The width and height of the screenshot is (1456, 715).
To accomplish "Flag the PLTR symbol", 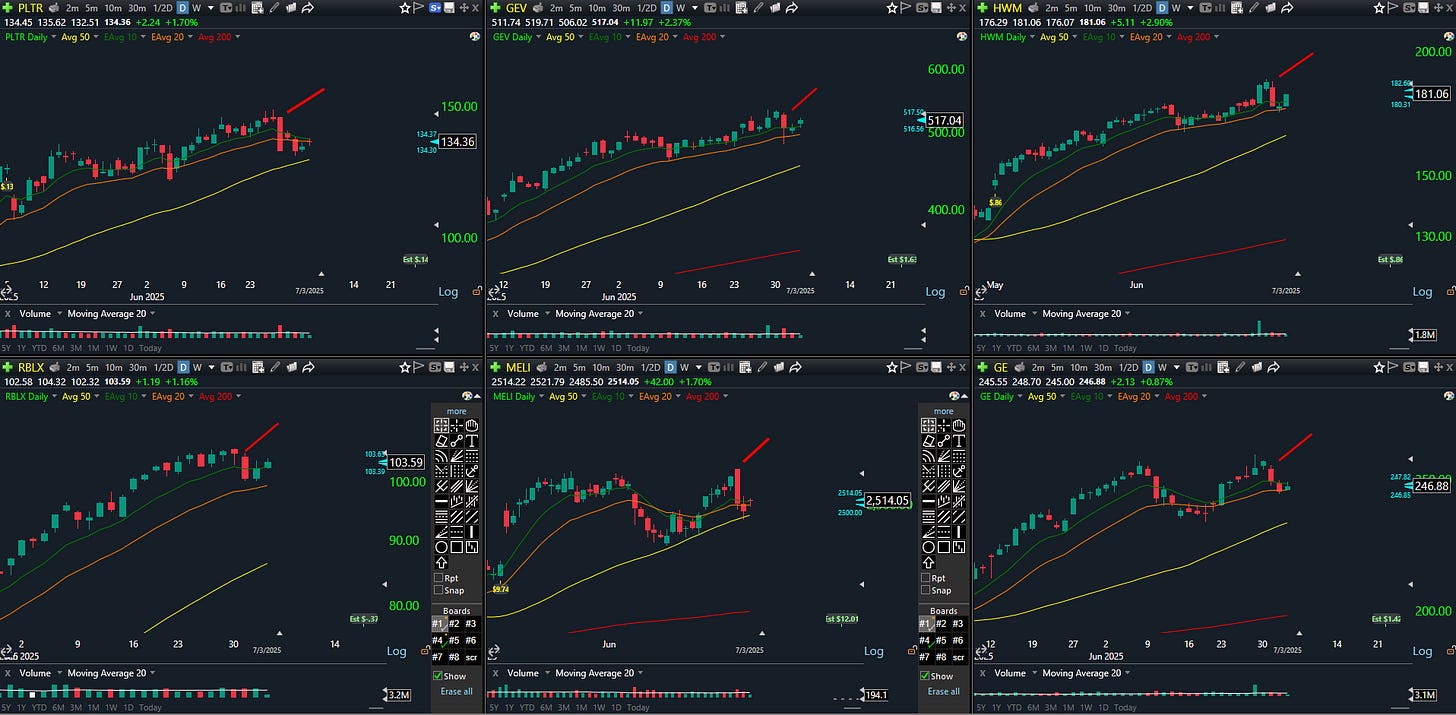I will [418, 8].
